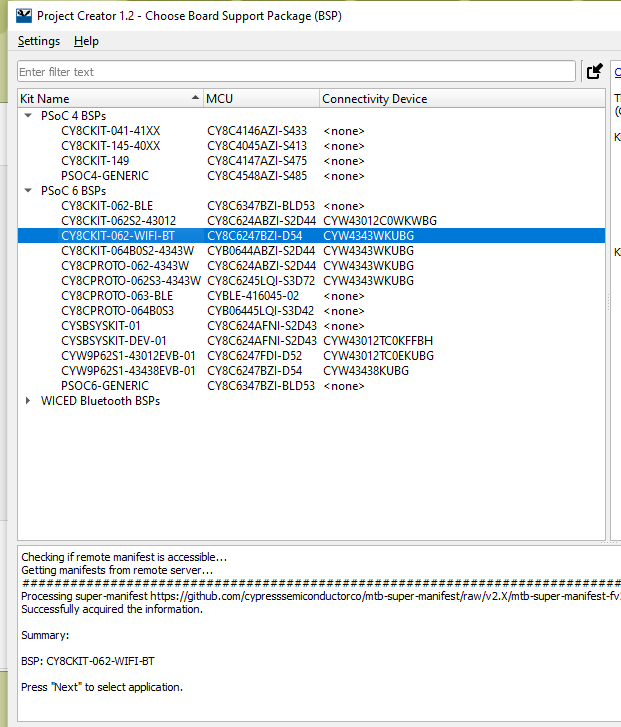Select the CY8CKIT-041-41XX kit
The image size is (621, 727).
(110, 131)
